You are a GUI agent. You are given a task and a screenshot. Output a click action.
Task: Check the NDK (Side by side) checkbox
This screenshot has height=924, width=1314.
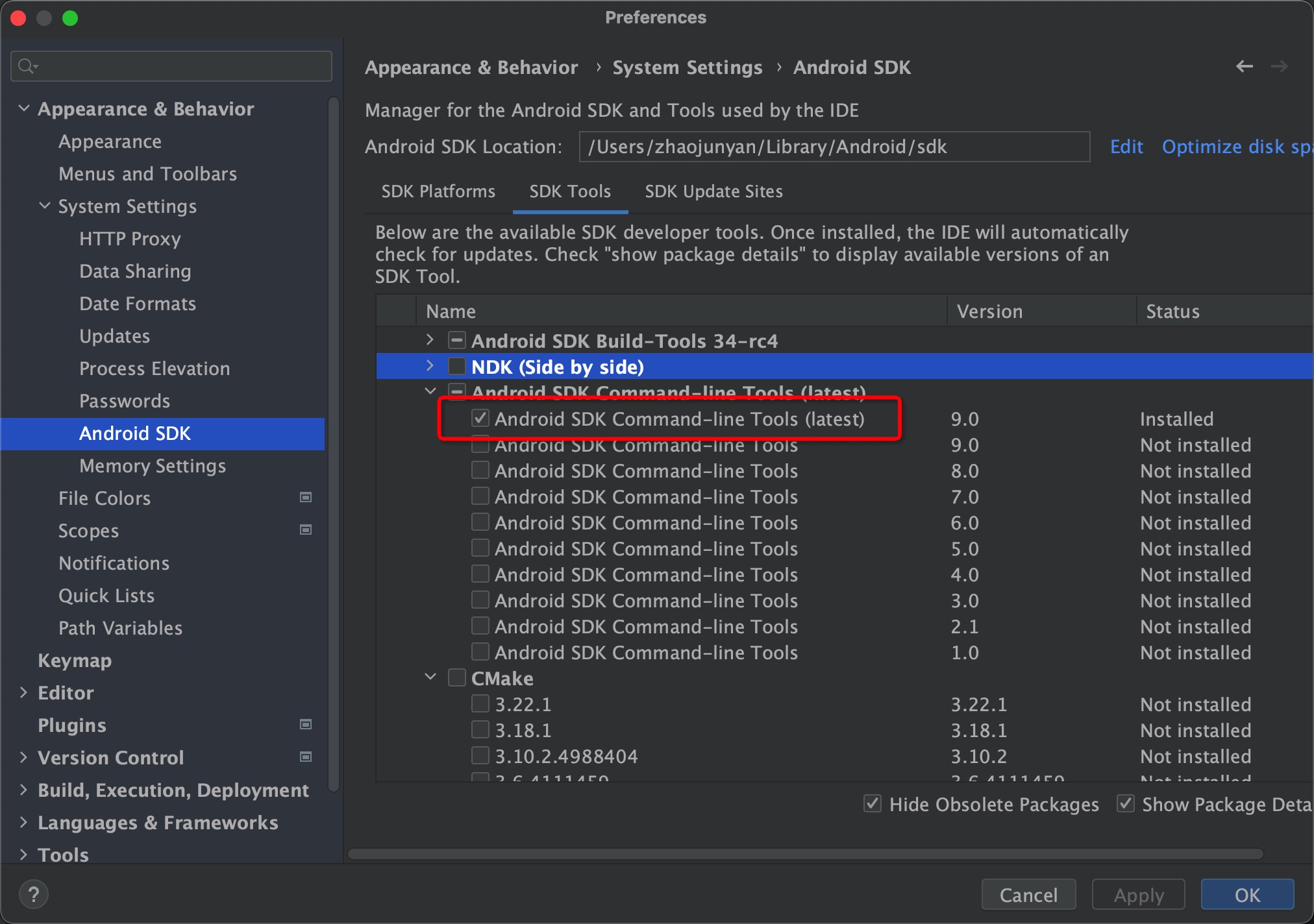click(457, 367)
